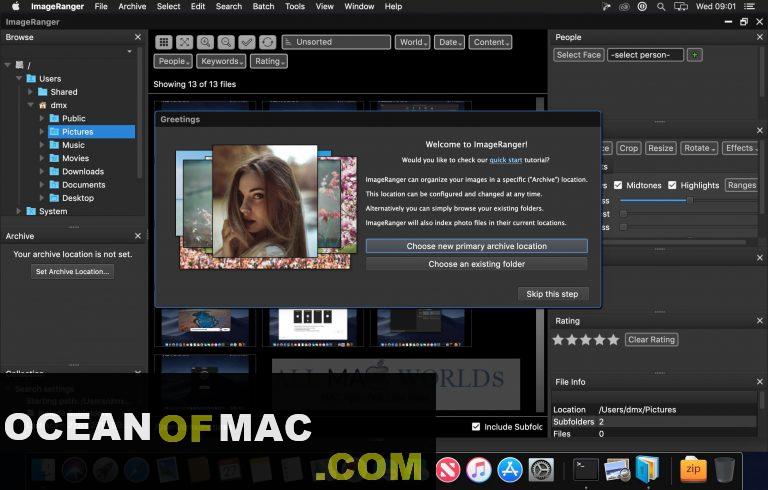Image resolution: width=768 pixels, height=490 pixels.
Task: Set rating with the fifth star
Action: [613, 340]
